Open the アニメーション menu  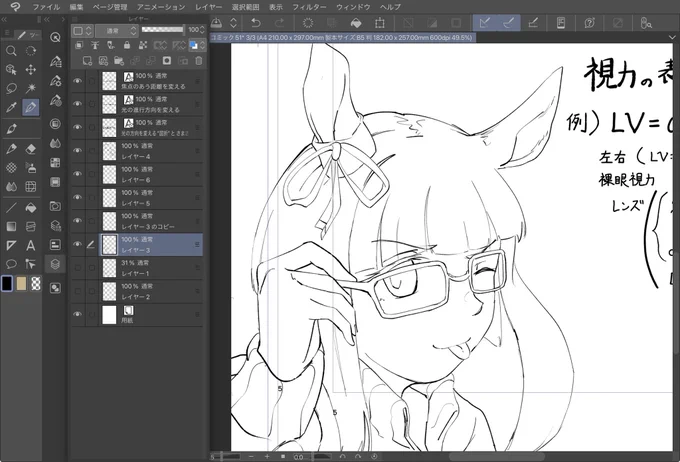(x=161, y=7)
